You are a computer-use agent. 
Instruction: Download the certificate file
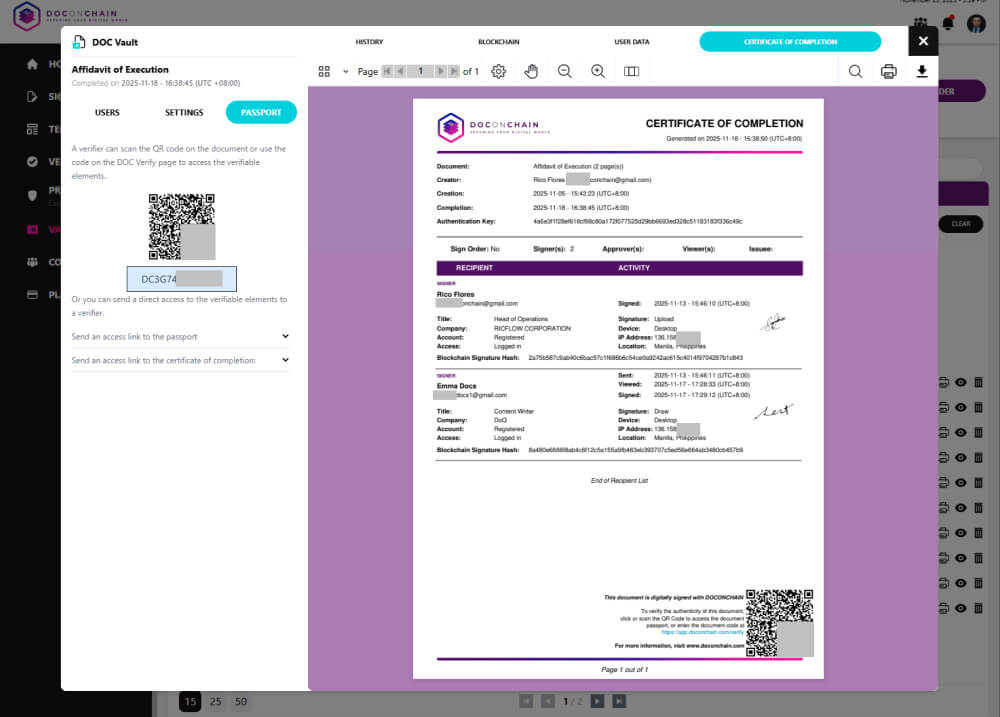922,71
